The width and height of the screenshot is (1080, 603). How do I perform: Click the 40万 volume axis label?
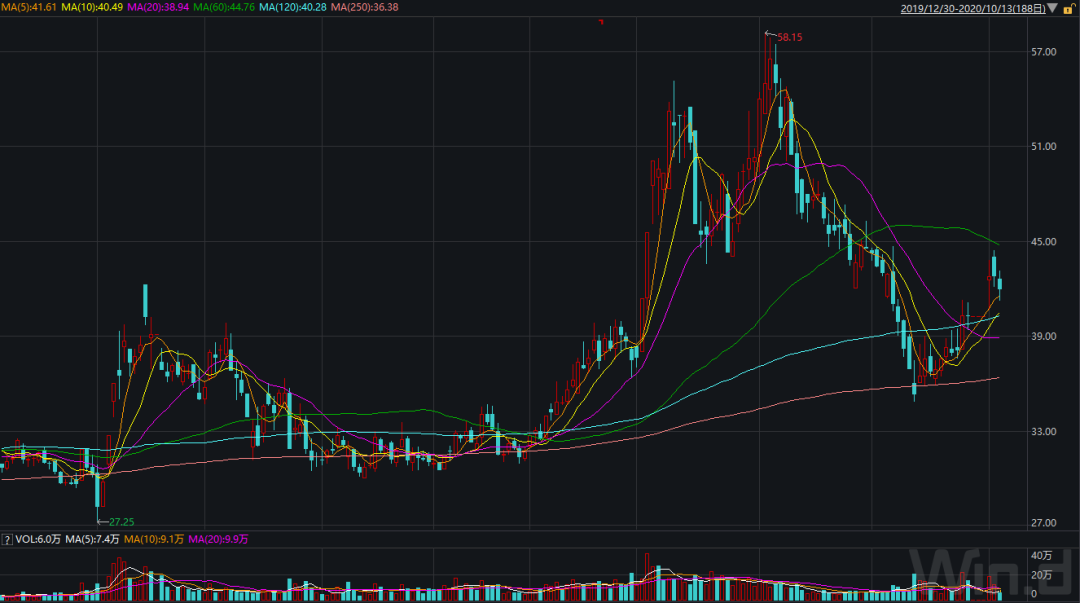tap(1041, 555)
